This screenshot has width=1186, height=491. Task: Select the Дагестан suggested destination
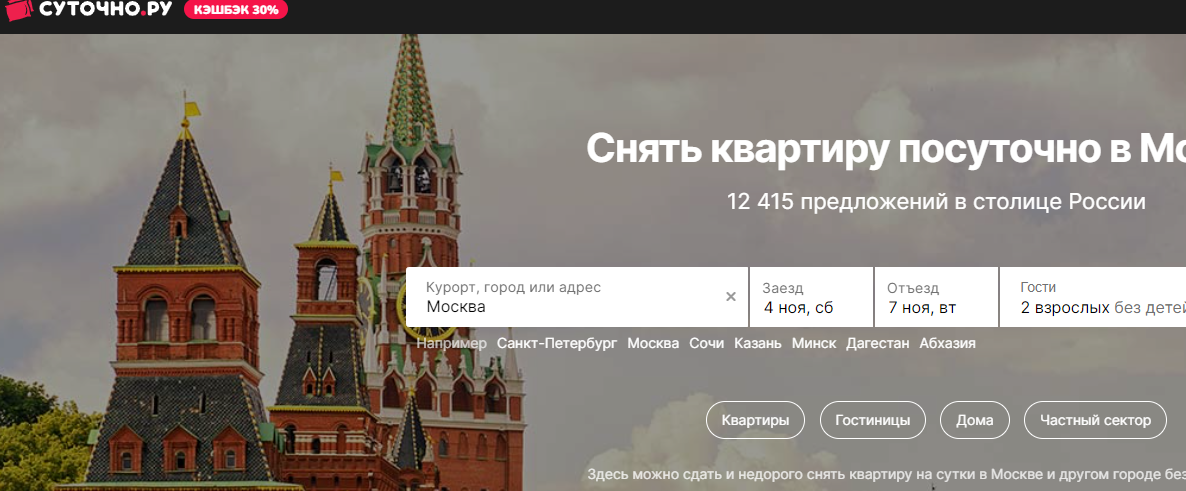click(x=877, y=343)
